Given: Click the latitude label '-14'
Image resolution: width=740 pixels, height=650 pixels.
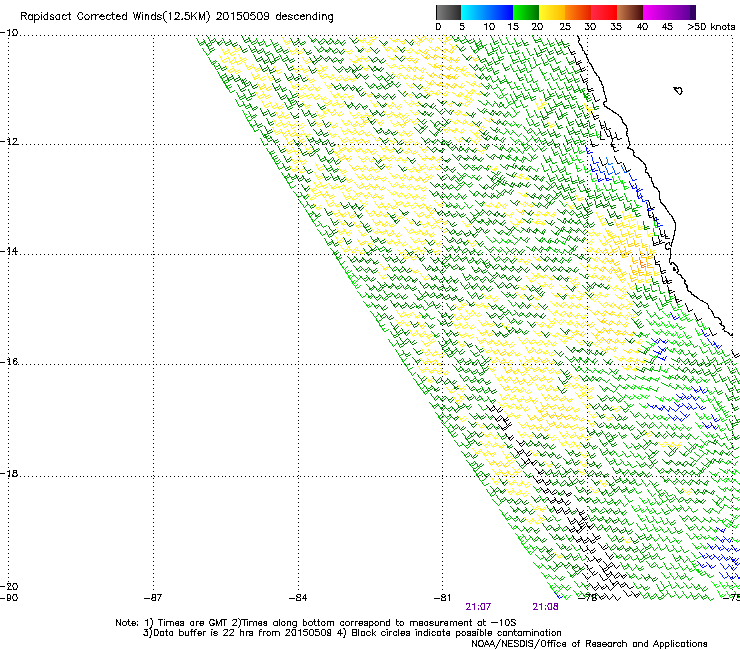Looking at the screenshot, I should pos(9,251).
